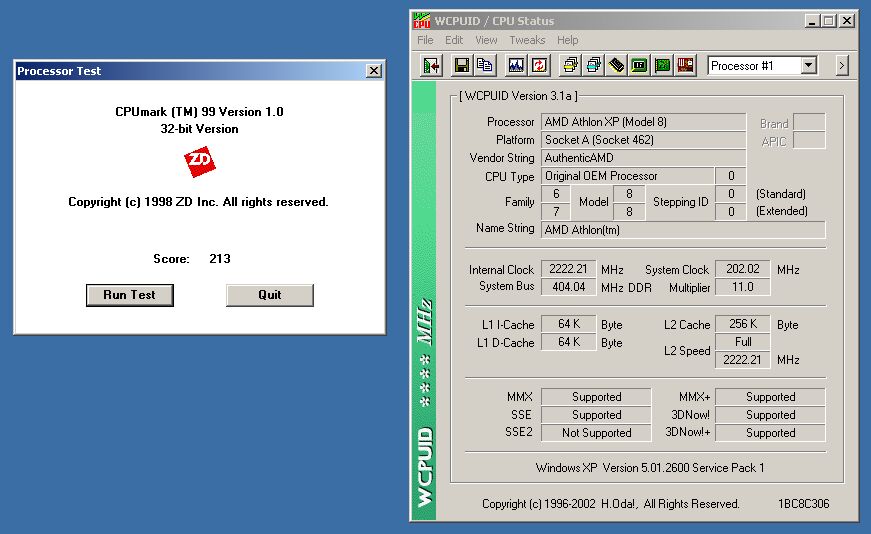Image resolution: width=871 pixels, height=534 pixels.
Task: Close the Processor Test dialog
Action: [x=373, y=71]
